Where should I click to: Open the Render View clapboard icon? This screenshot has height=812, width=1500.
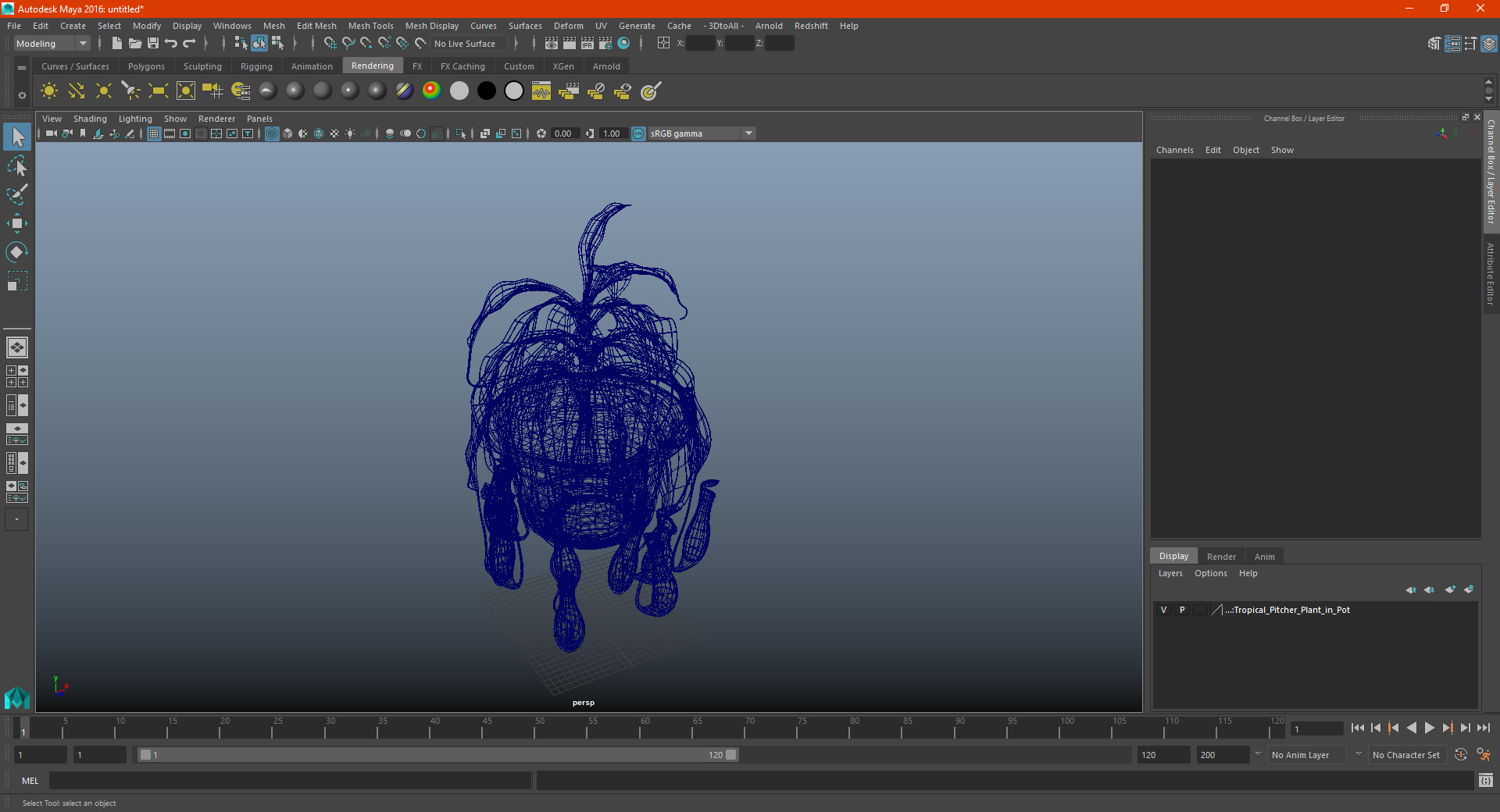click(551, 43)
